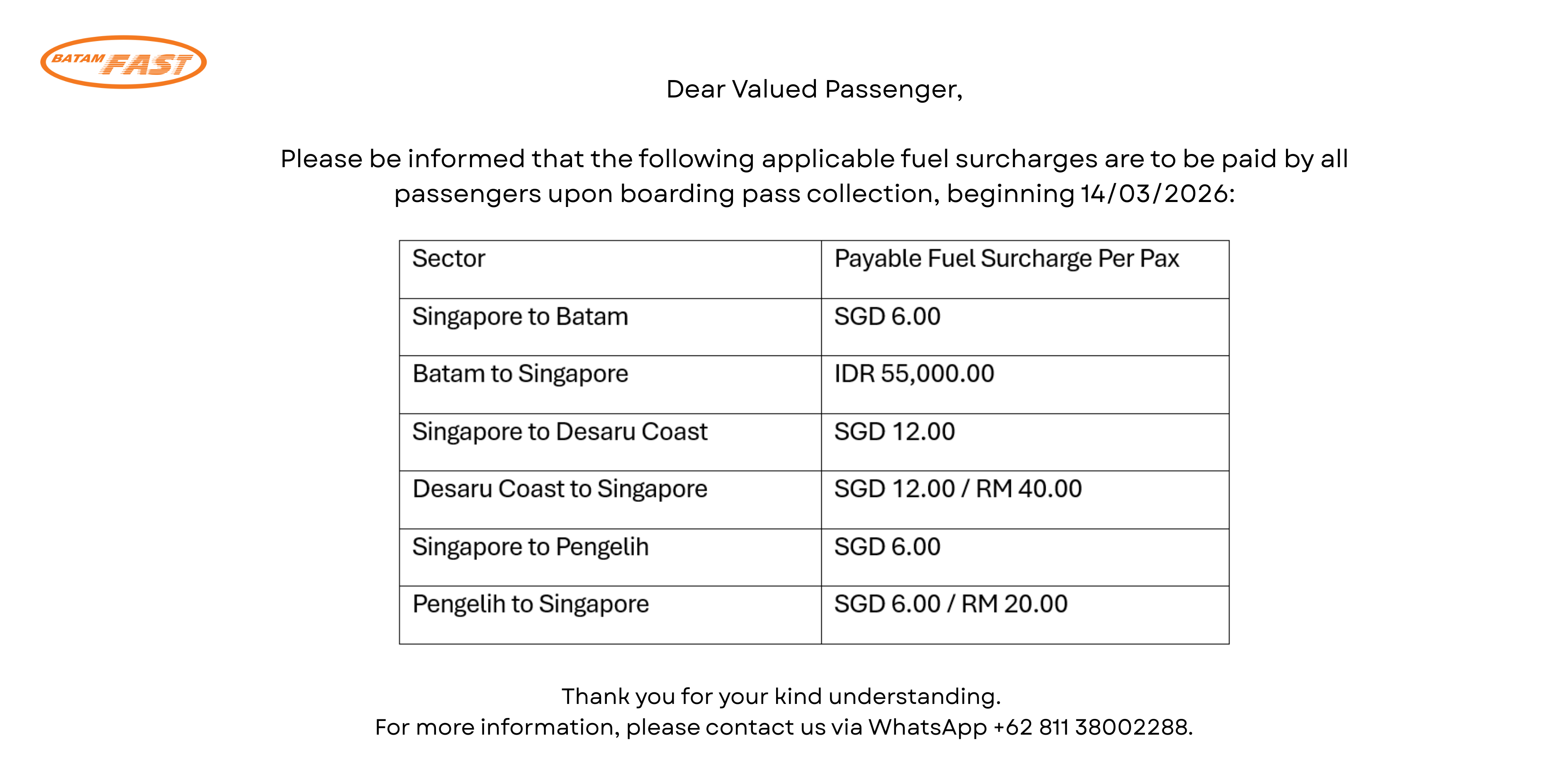1568x784 pixels.
Task: Select the 'Batam to Singapore' sector cell
Action: click(520, 374)
